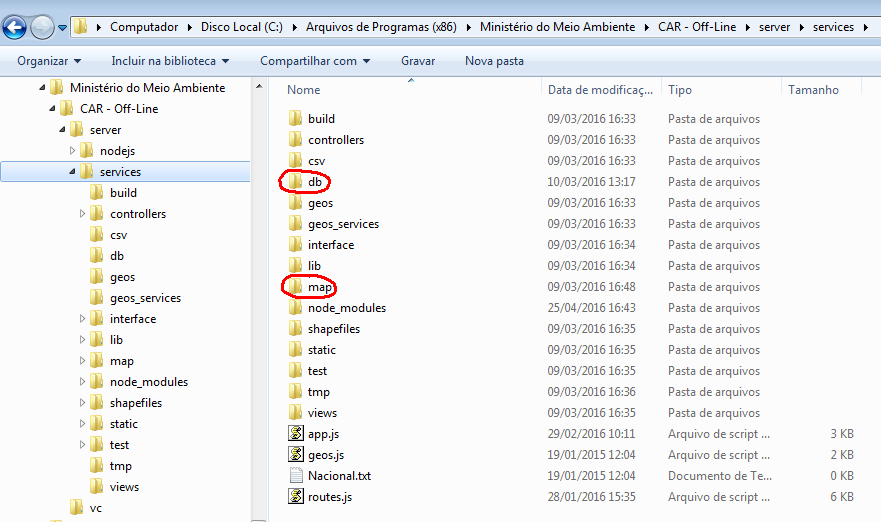Click views folder icon in file list
Image resolution: width=882 pixels, height=522 pixels.
295,412
